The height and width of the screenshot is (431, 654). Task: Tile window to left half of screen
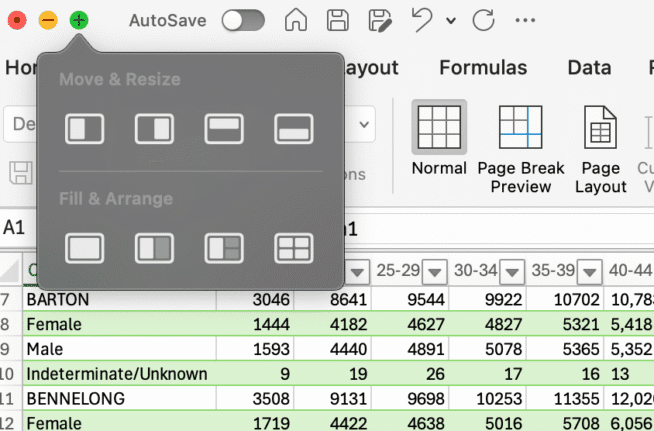click(x=84, y=129)
